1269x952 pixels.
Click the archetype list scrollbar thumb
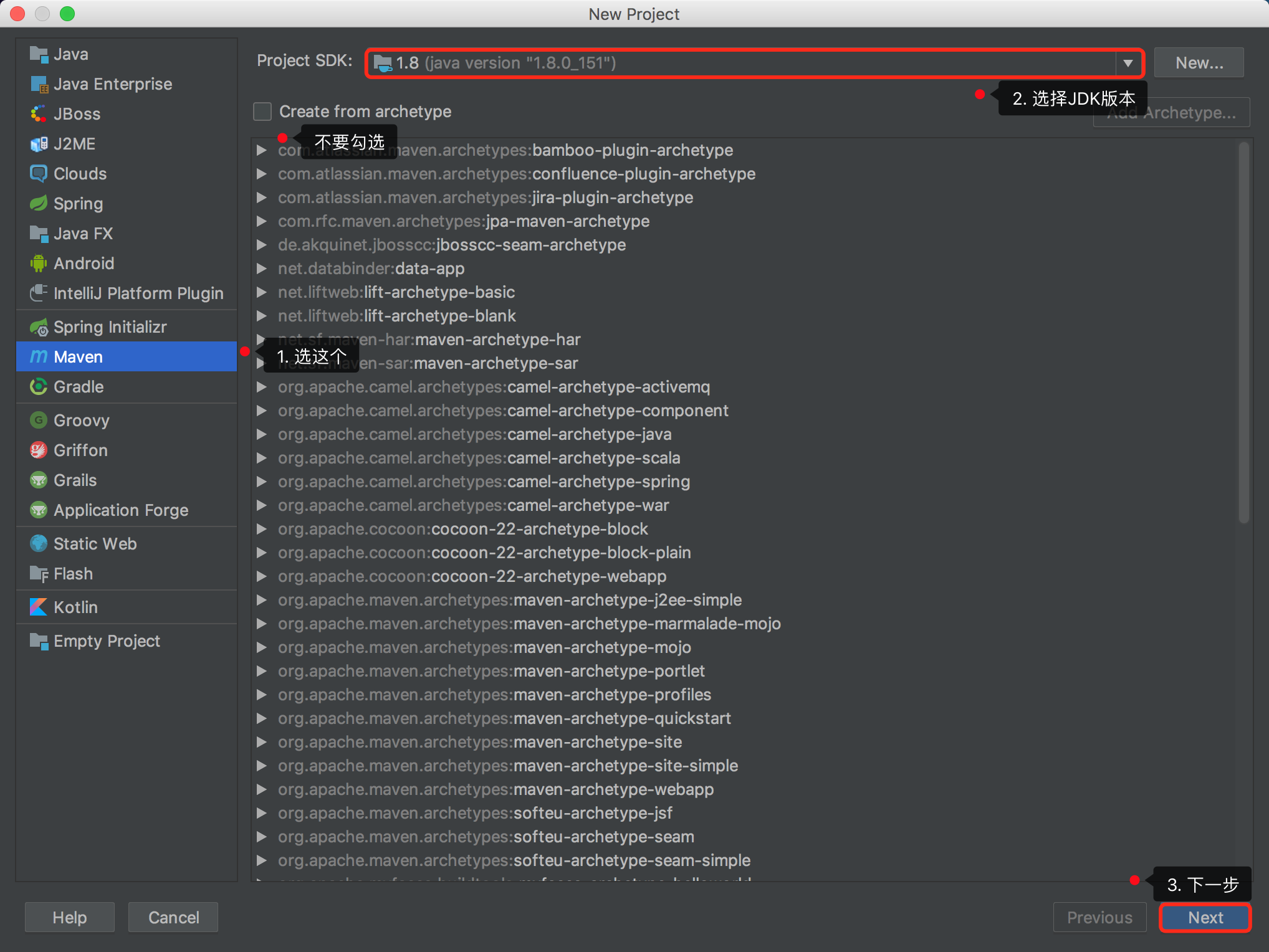[x=1243, y=333]
